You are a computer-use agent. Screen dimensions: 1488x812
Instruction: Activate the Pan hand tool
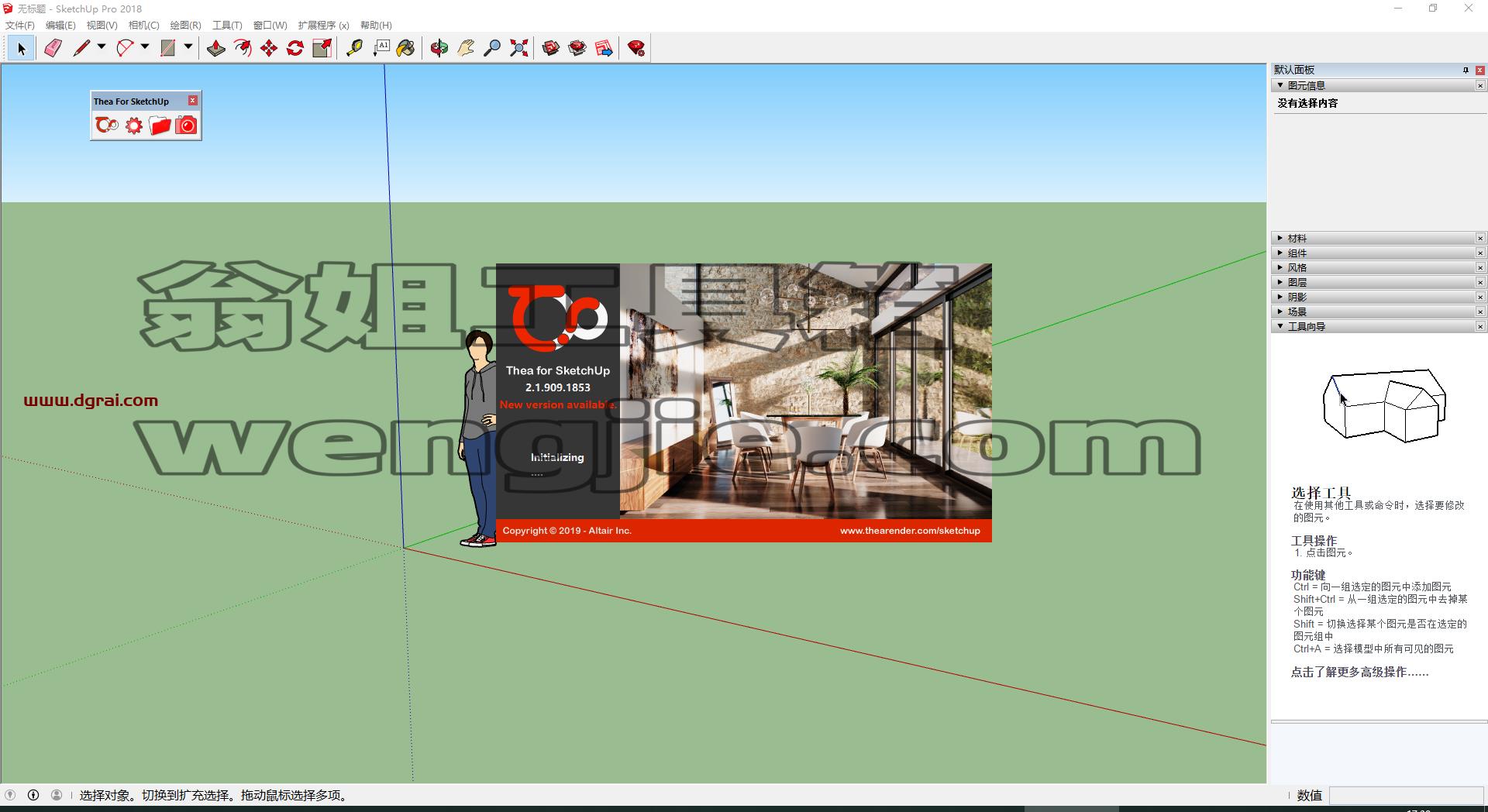[x=466, y=49]
